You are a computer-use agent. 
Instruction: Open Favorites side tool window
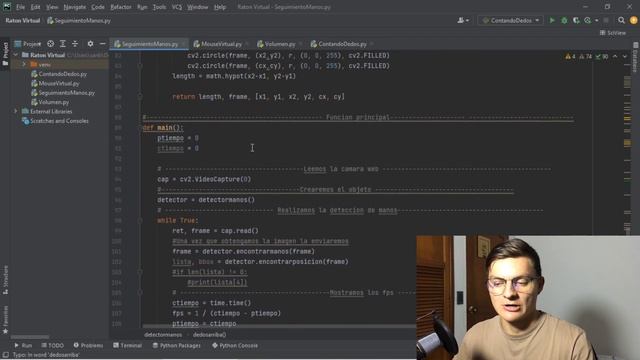click(5, 320)
